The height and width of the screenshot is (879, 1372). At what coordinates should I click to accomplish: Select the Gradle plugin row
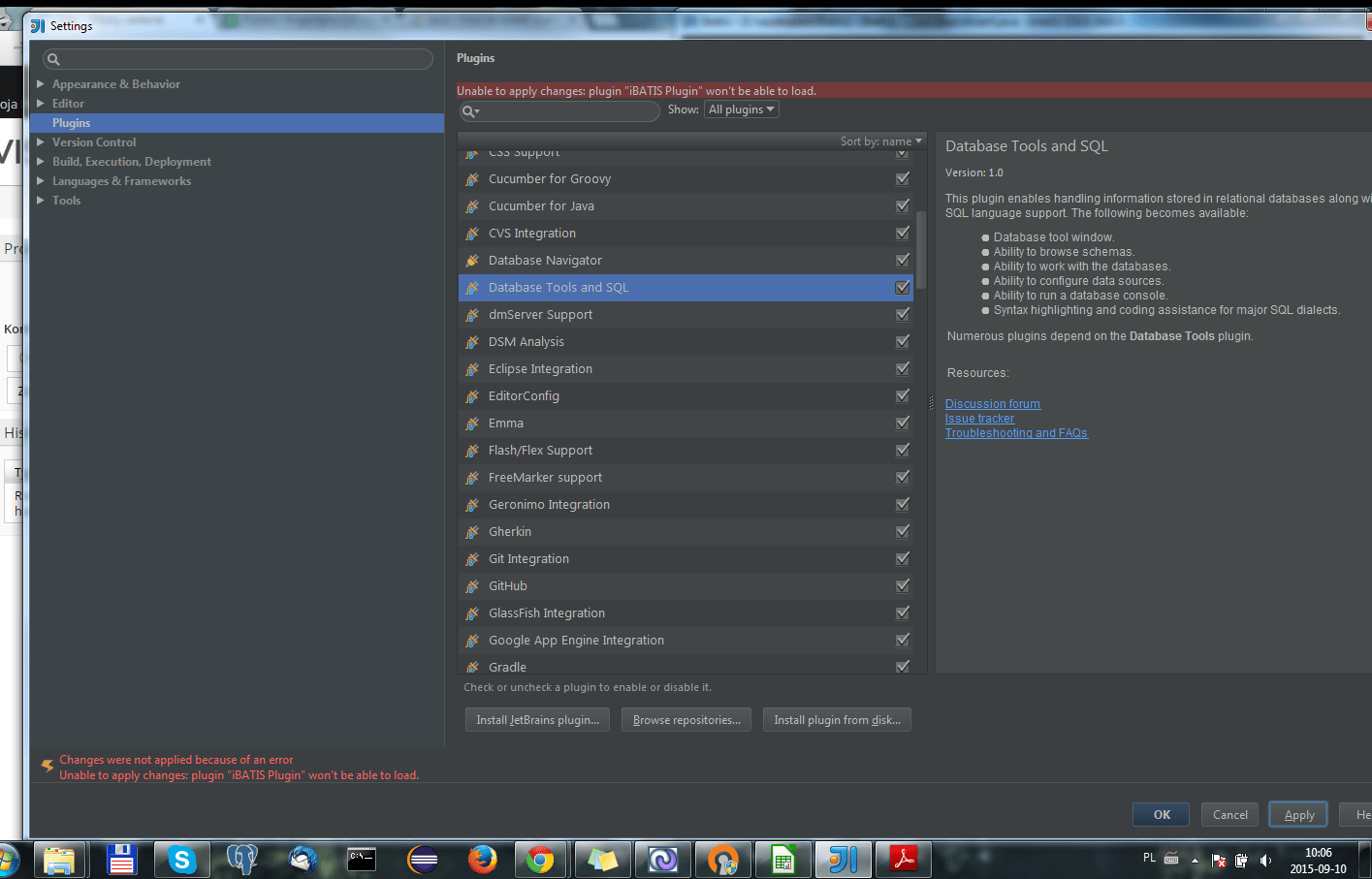click(686, 666)
